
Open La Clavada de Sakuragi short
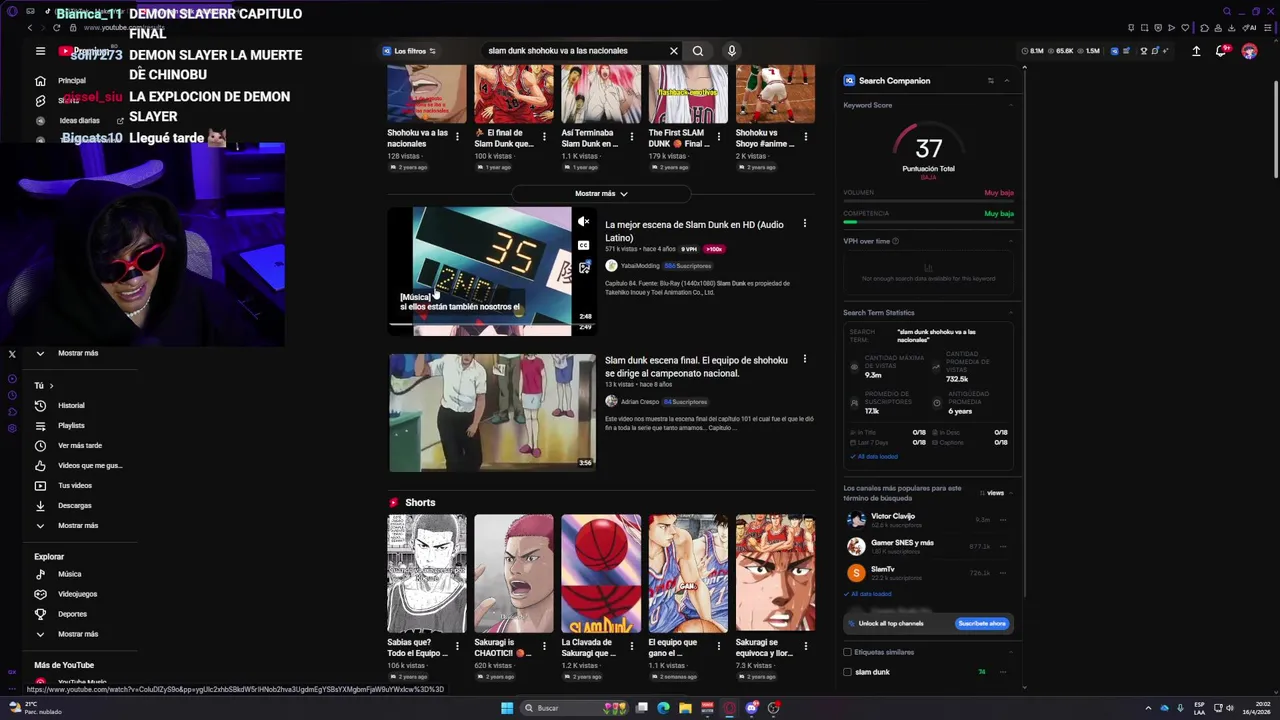pos(601,574)
